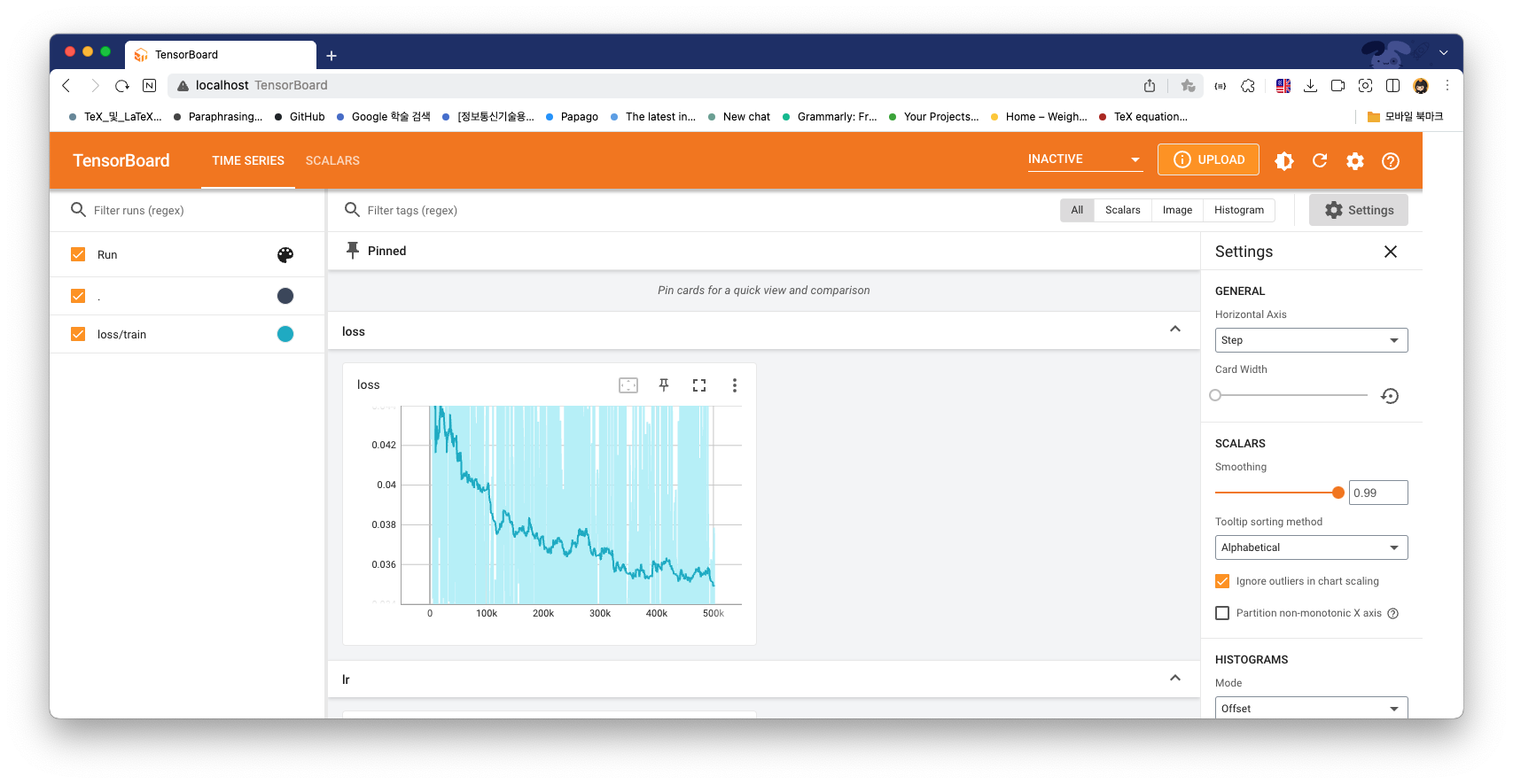The image size is (1513, 784).
Task: Collapse the loss section
Action: (x=1175, y=330)
